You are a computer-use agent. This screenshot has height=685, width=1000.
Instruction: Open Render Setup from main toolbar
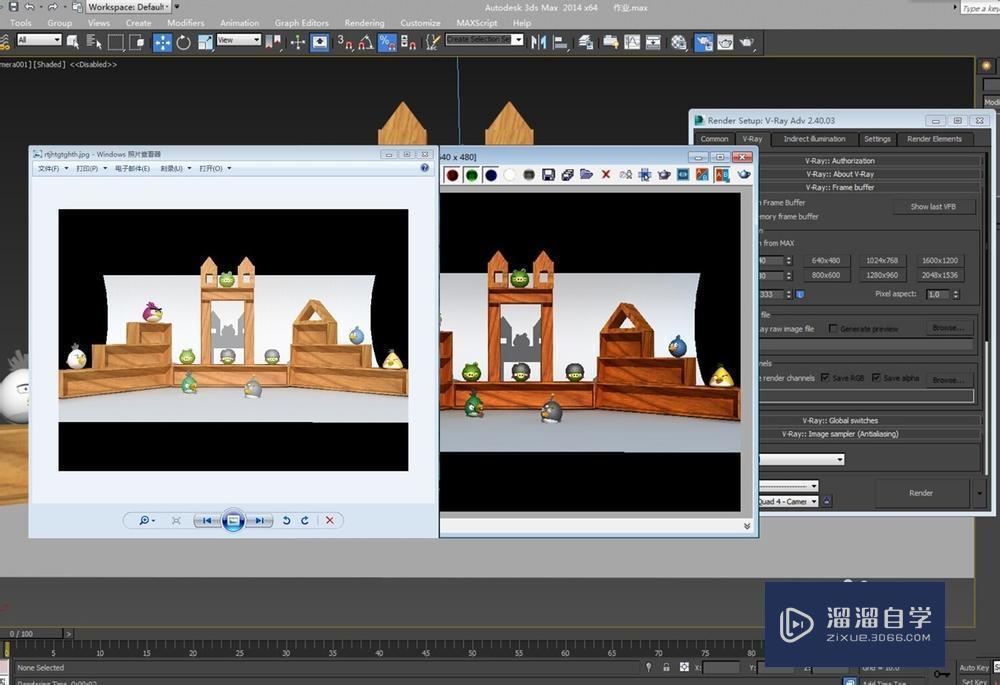point(703,43)
